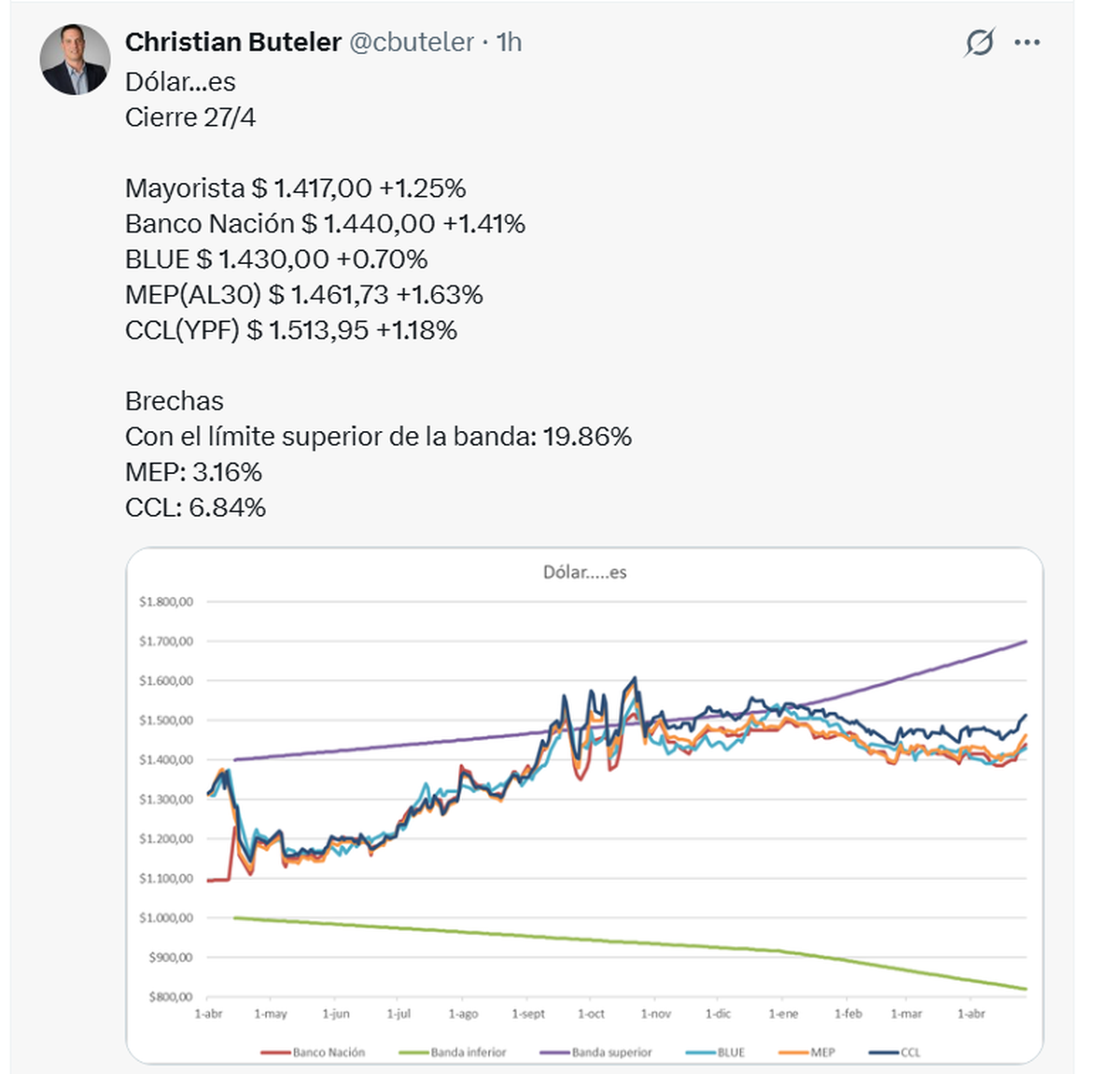Screen dimensions: 1120x1074
Task: Click the "Brechas" heading in the post text
Action: (x=175, y=401)
